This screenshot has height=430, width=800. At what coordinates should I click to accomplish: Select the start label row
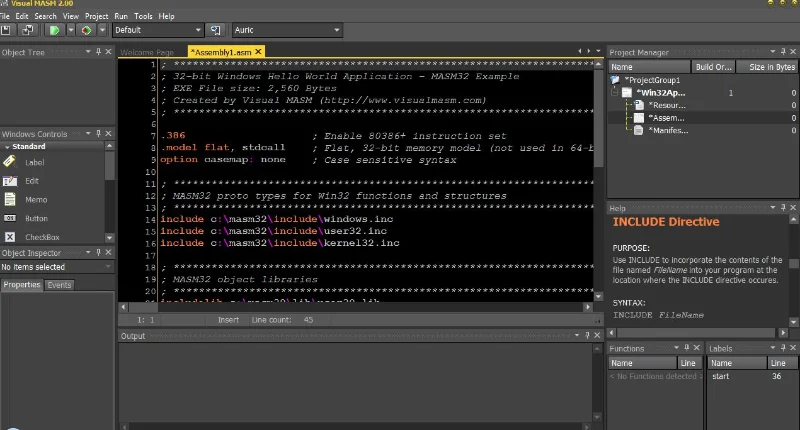tap(752, 376)
